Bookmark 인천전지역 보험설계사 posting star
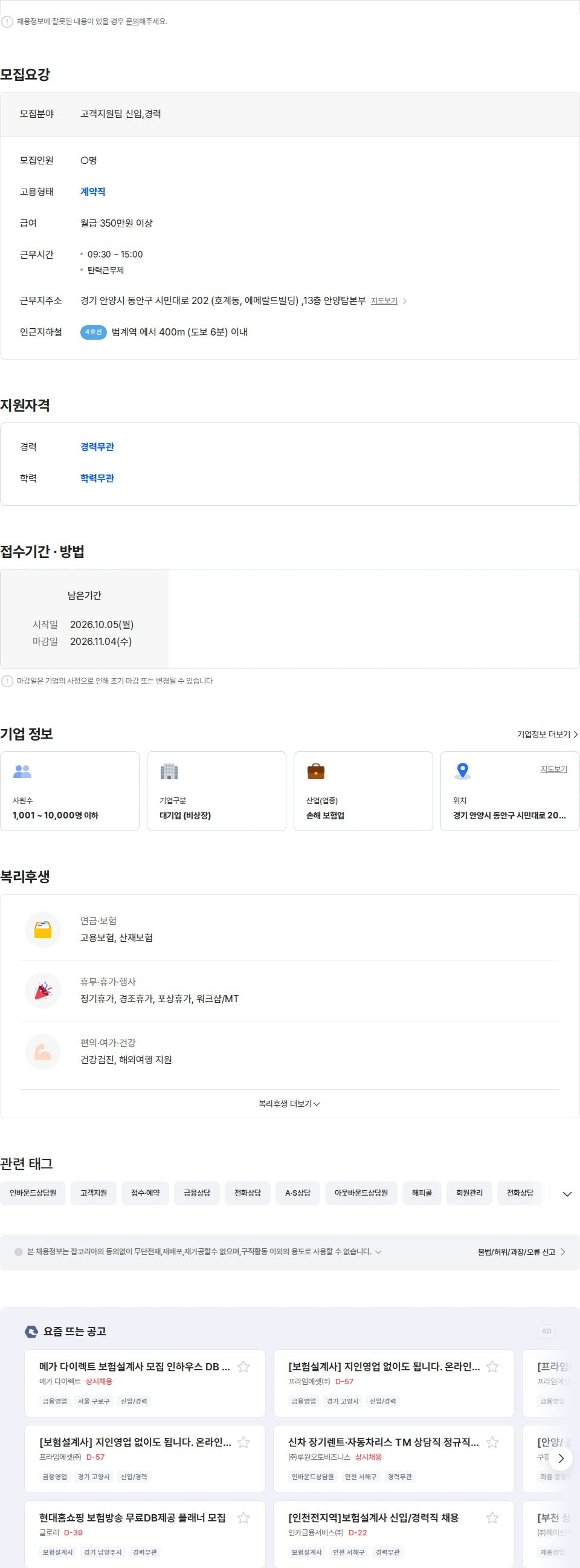 492,1518
